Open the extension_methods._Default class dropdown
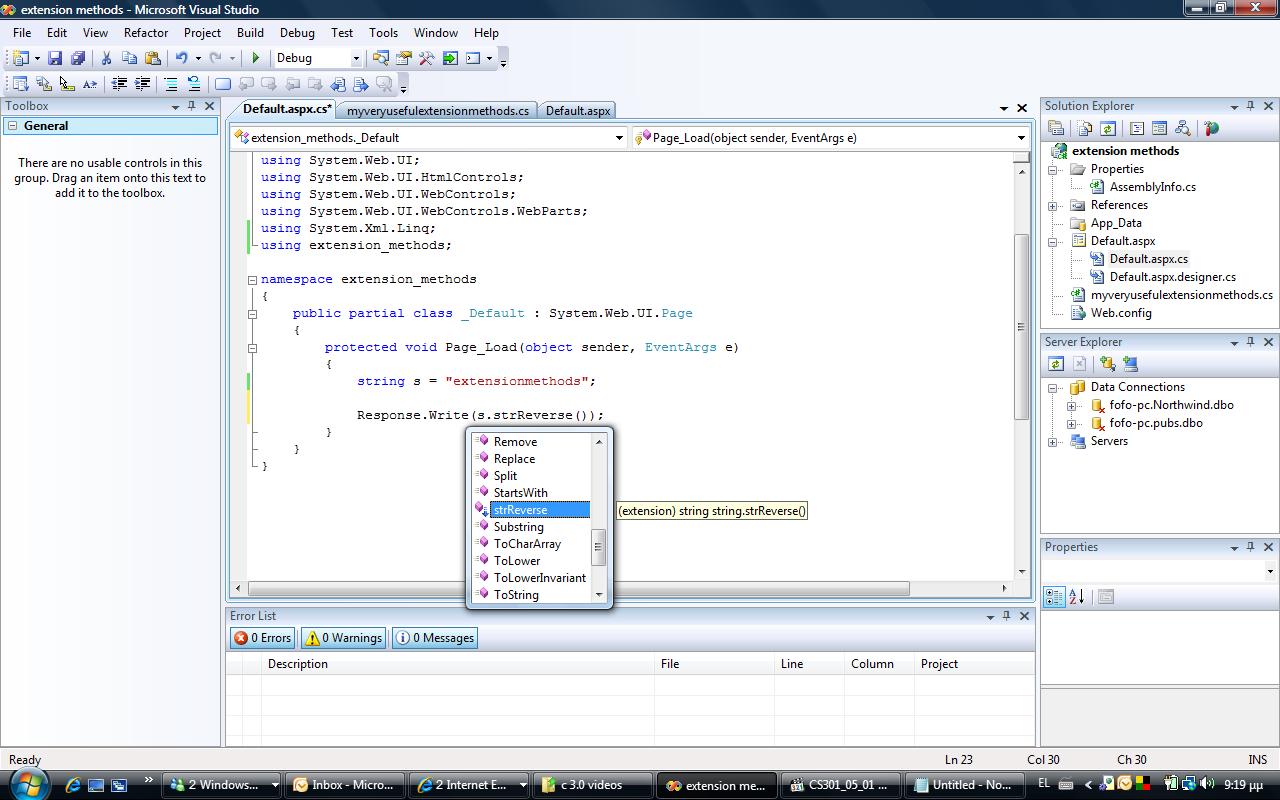Screen dimensions: 1280x800 620,138
